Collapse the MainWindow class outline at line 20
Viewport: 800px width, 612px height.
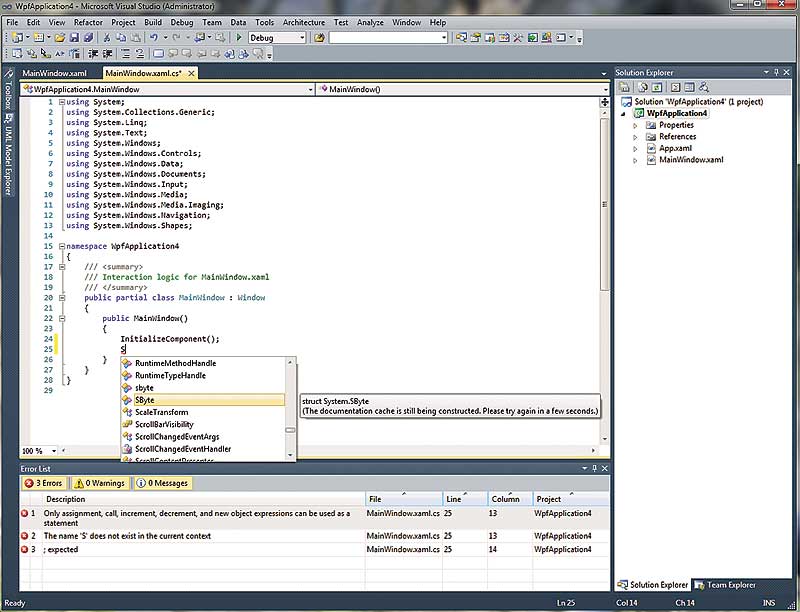pos(62,298)
